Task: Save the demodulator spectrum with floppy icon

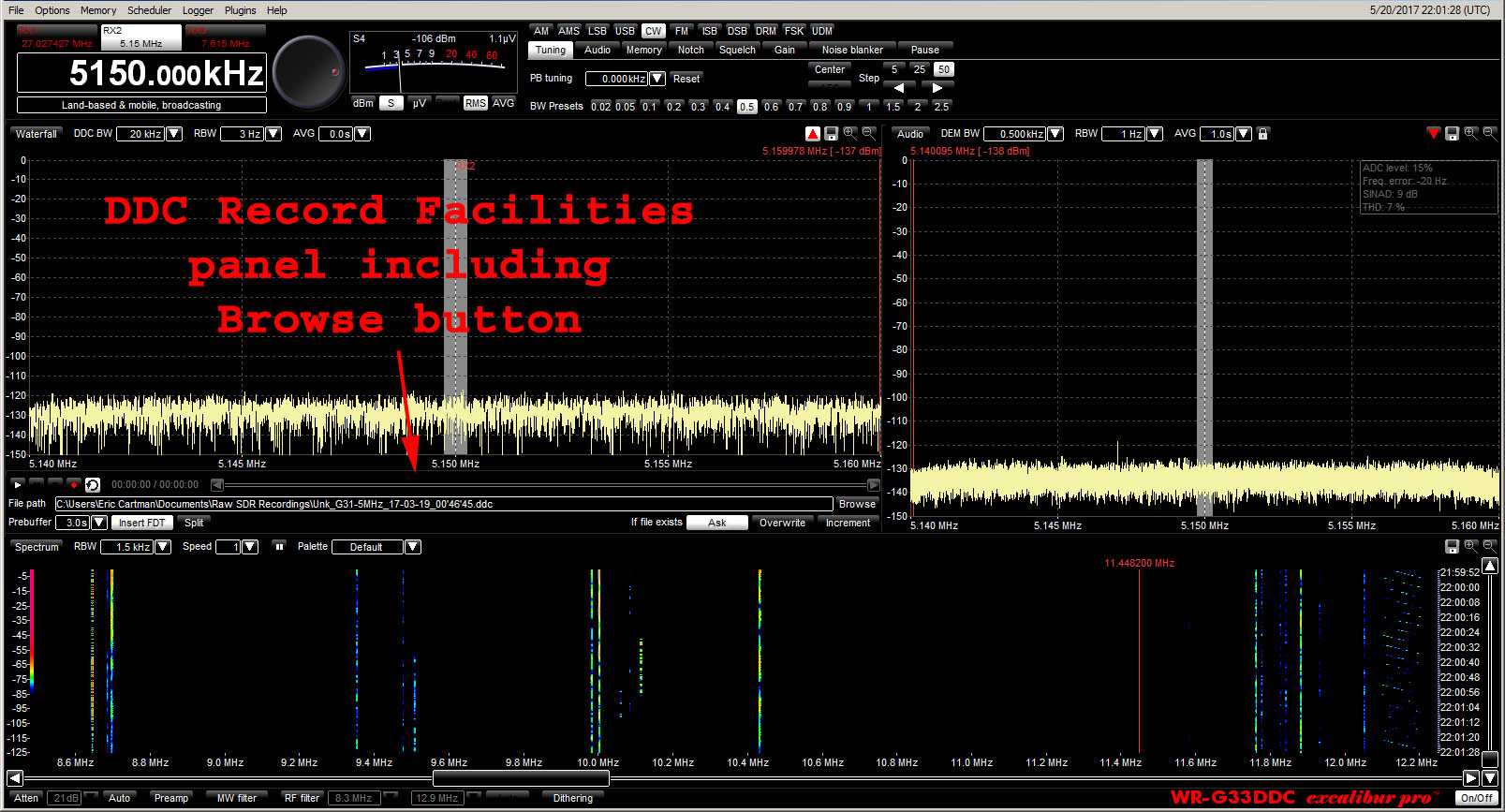Action: point(1452,134)
